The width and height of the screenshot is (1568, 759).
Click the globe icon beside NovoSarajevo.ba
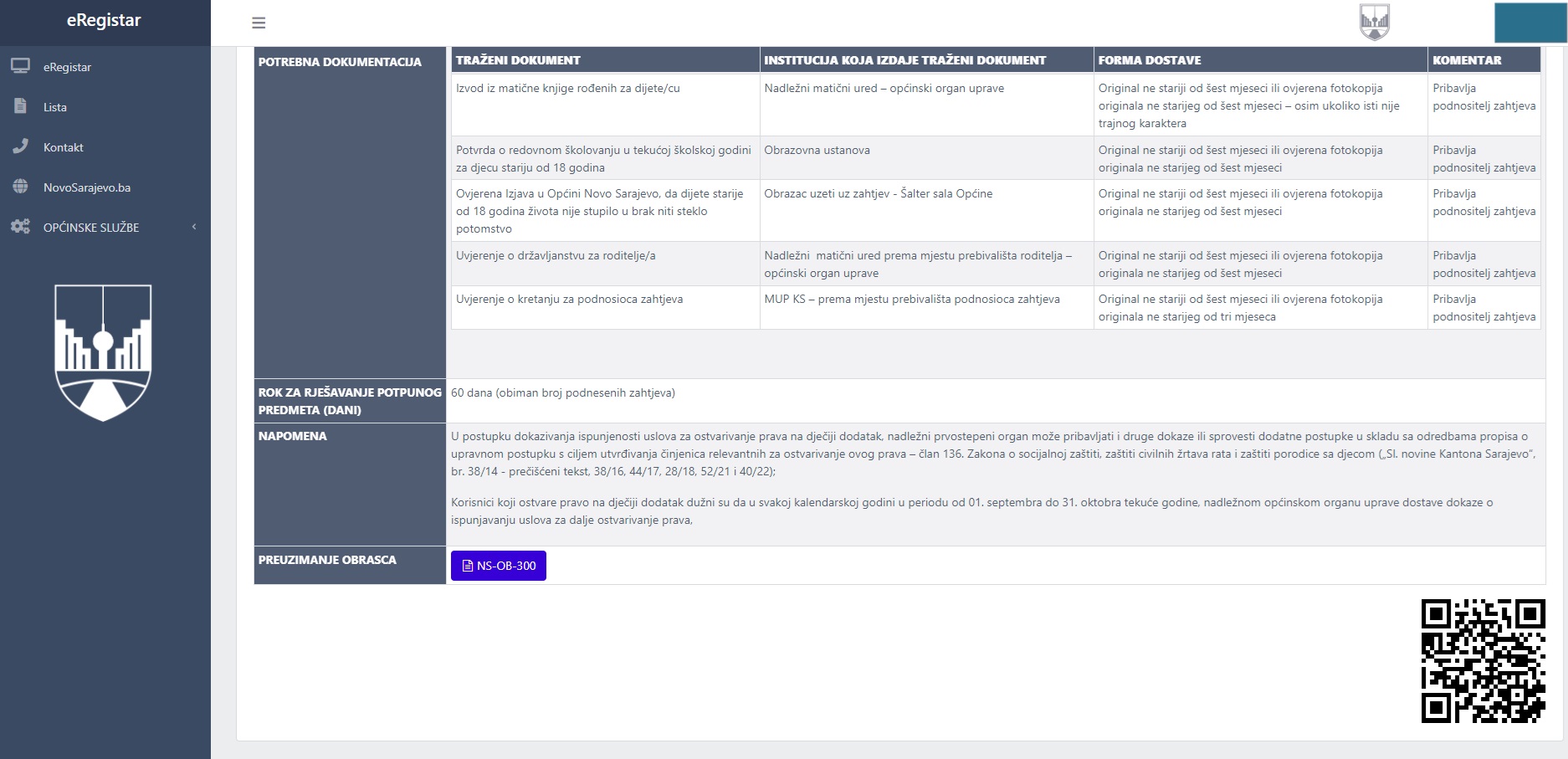pos(21,187)
